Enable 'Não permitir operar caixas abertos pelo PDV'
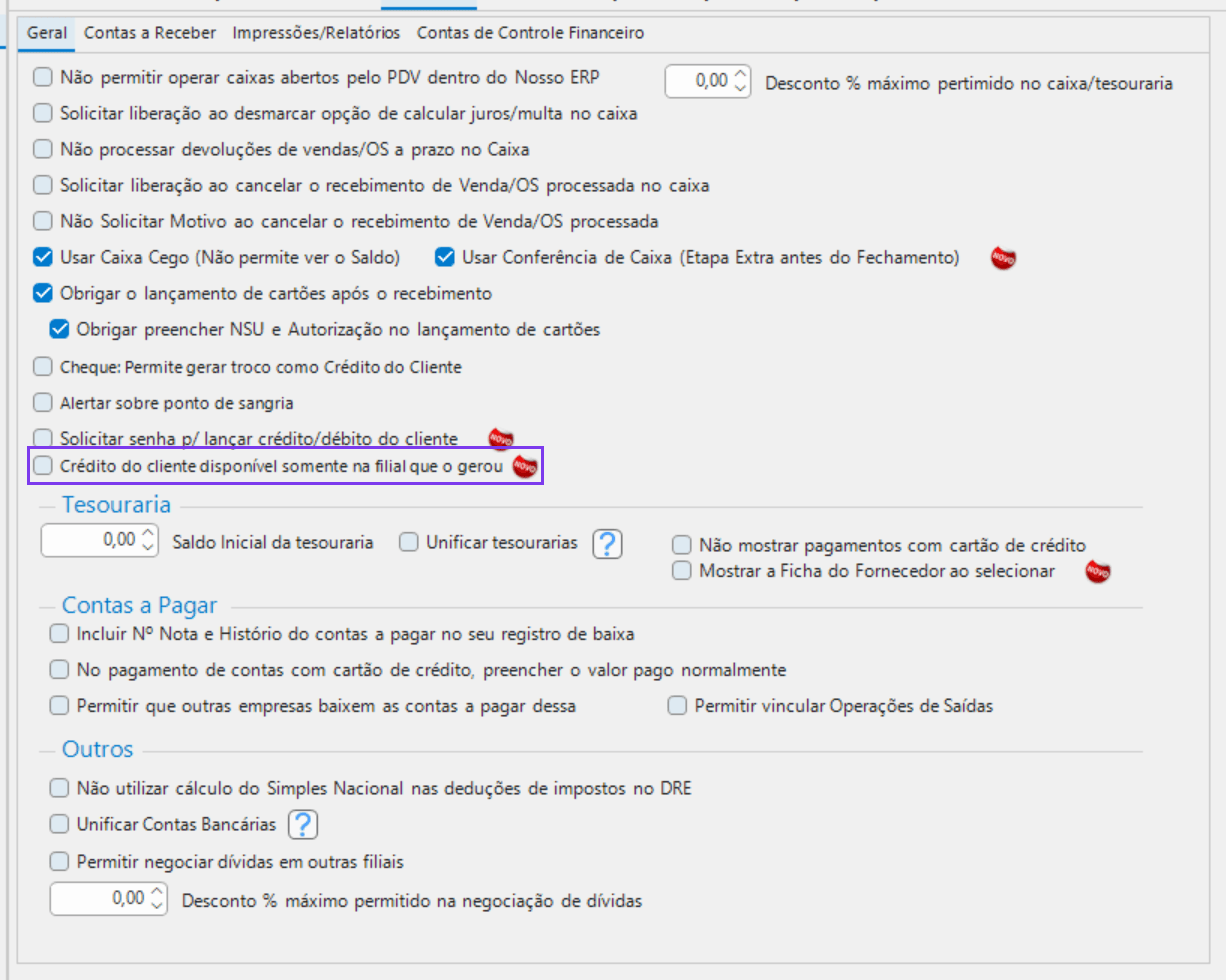This screenshot has width=1226, height=980. 42,76
